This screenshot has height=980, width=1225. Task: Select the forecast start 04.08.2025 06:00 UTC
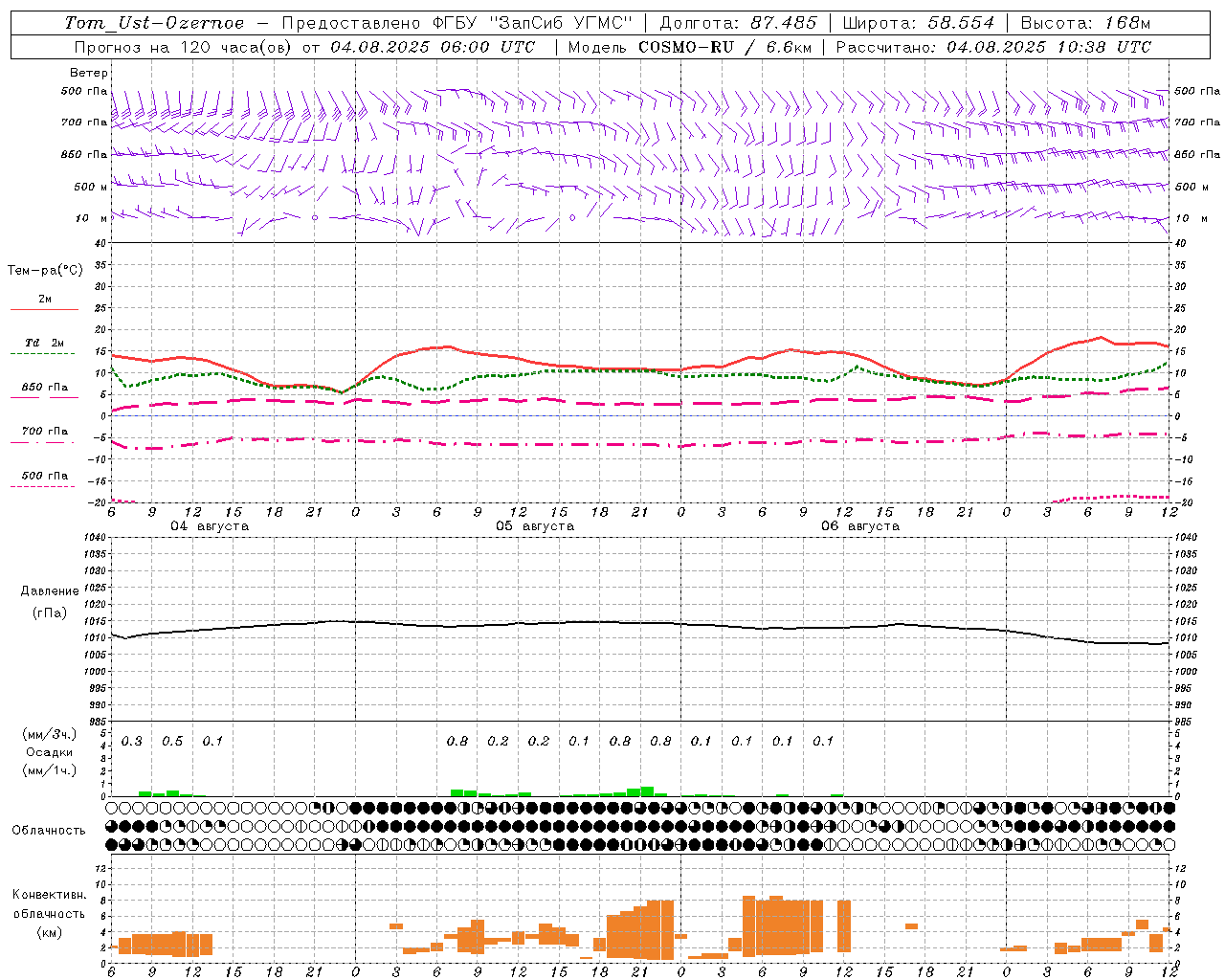point(433,47)
